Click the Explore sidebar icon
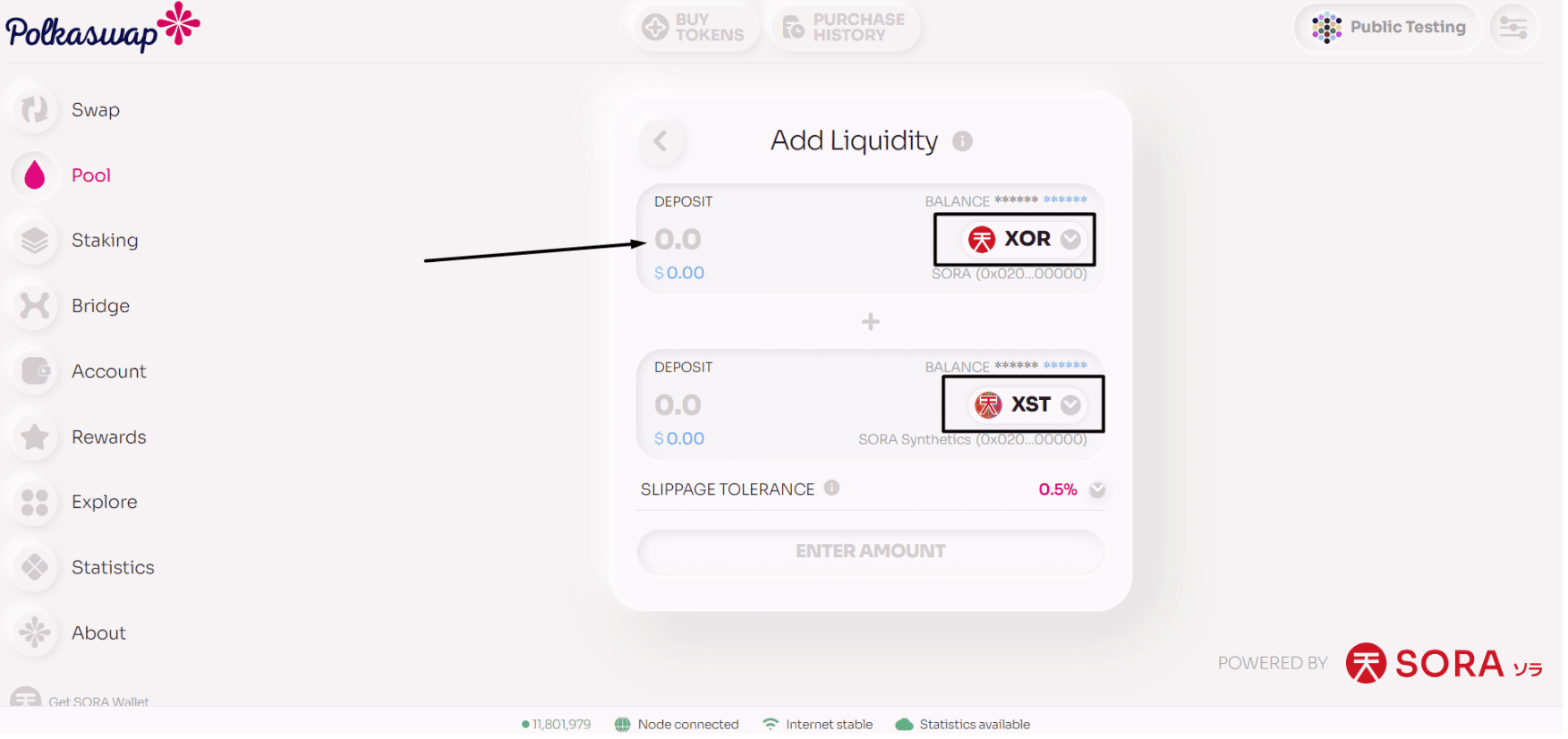 click(35, 503)
